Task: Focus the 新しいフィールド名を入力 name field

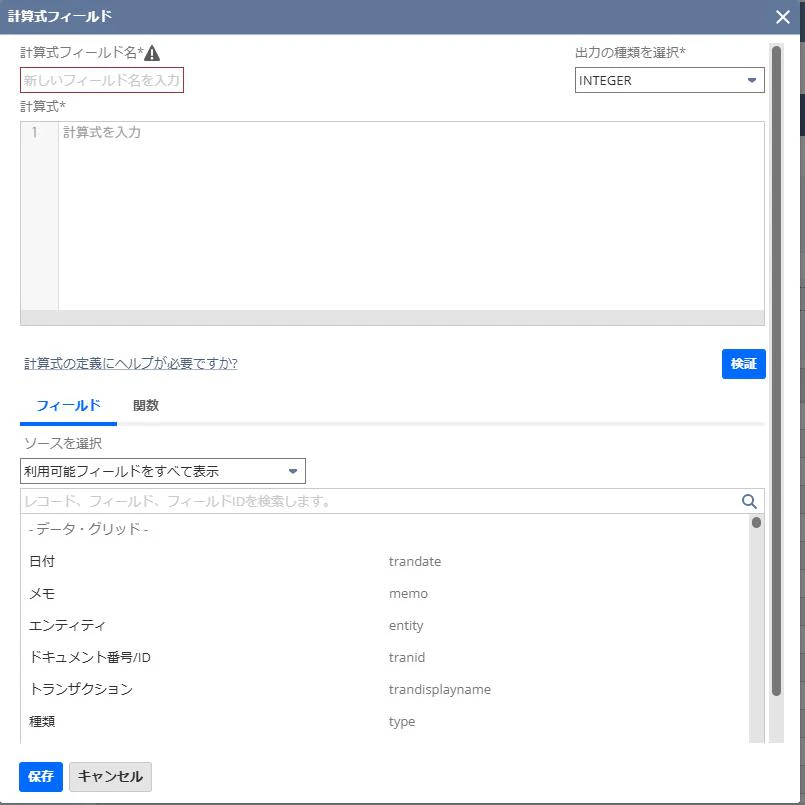Action: [x=102, y=80]
